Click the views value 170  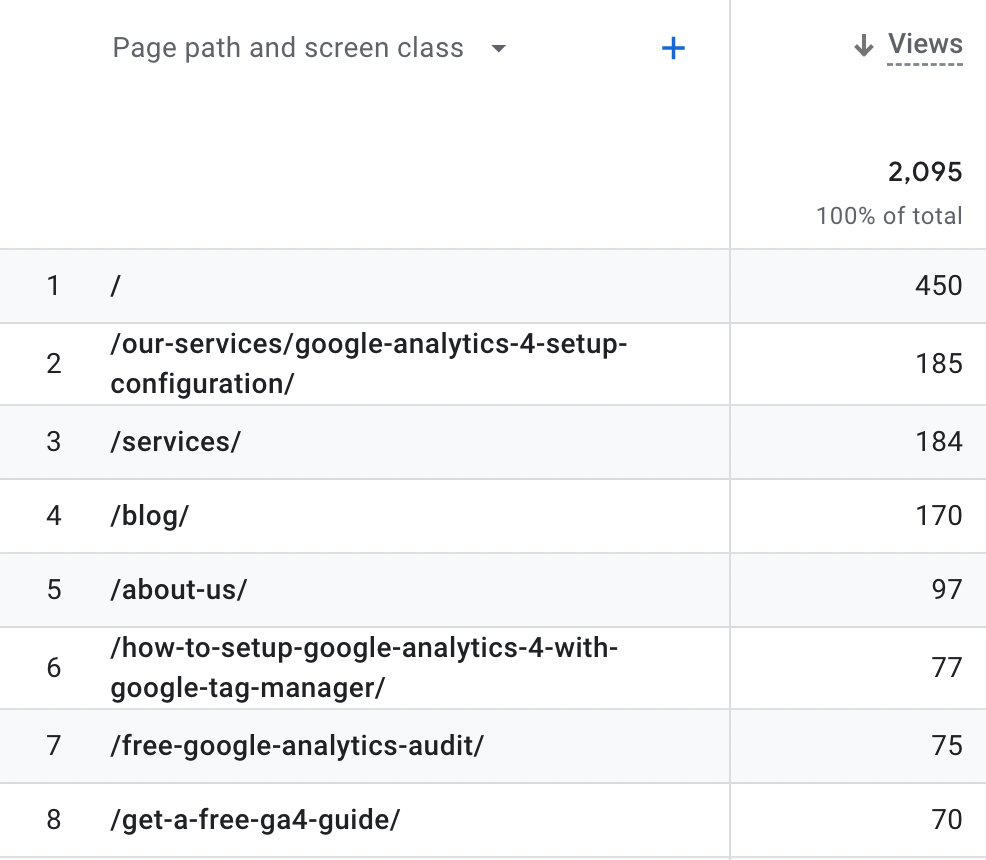pos(939,516)
